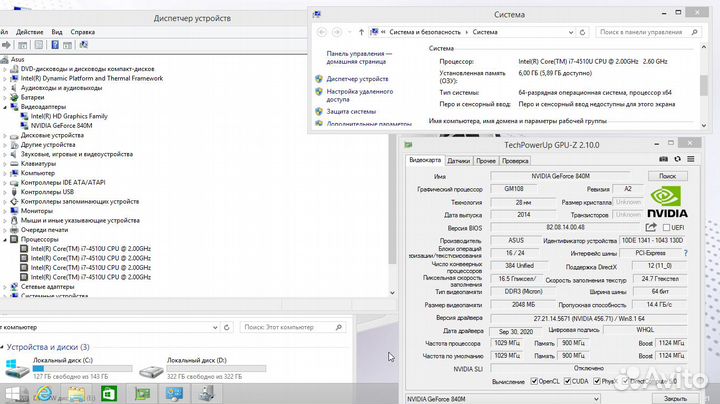
Task: Click the Закрыть button in GPU-Z
Action: 675,398
